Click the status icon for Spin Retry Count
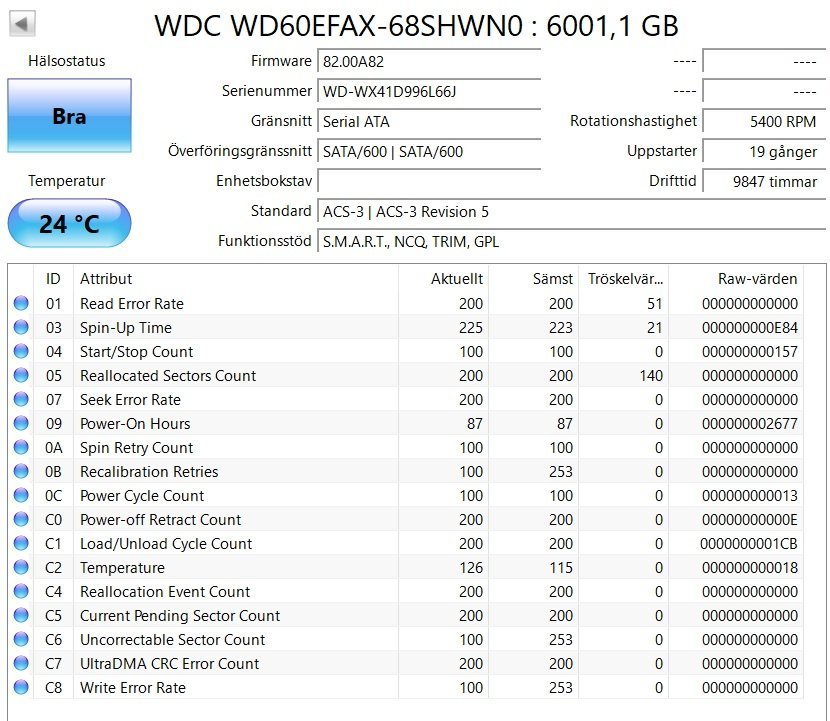The image size is (830, 721). point(21,447)
